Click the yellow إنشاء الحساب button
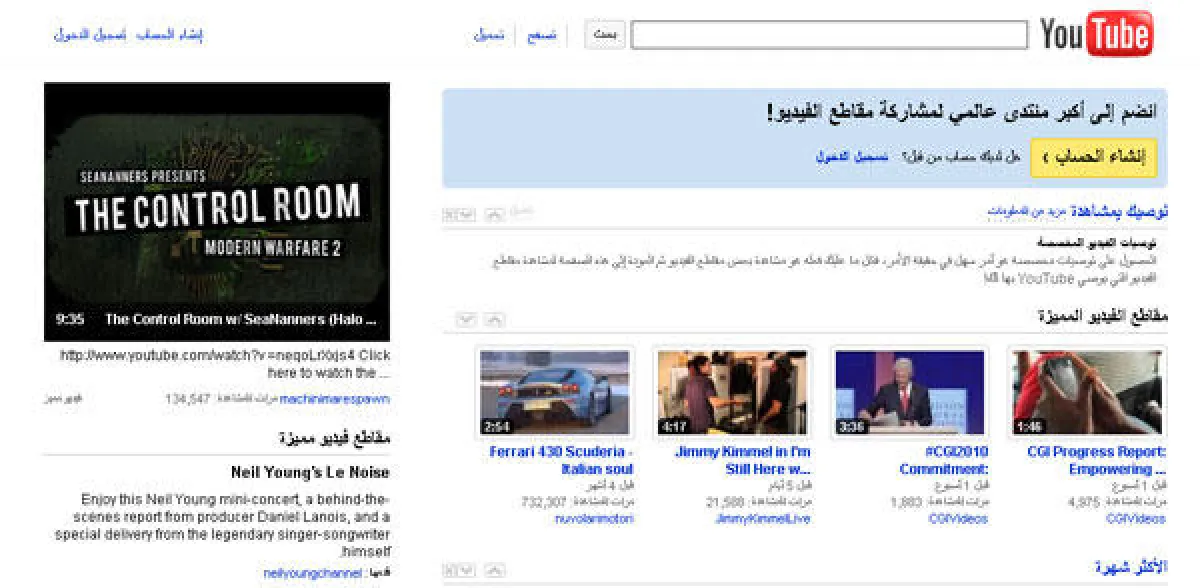The image size is (1200, 588). [1094, 157]
